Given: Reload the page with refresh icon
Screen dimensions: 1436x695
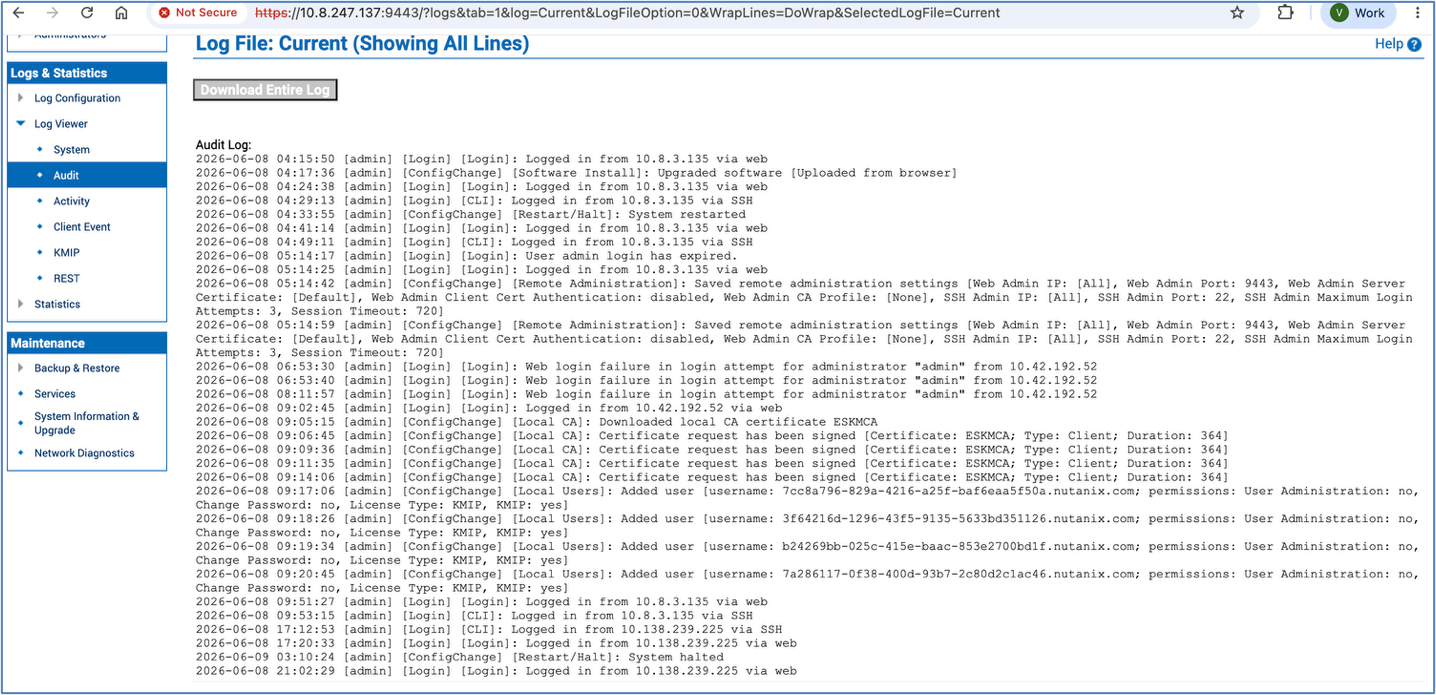Looking at the screenshot, I should pos(87,13).
